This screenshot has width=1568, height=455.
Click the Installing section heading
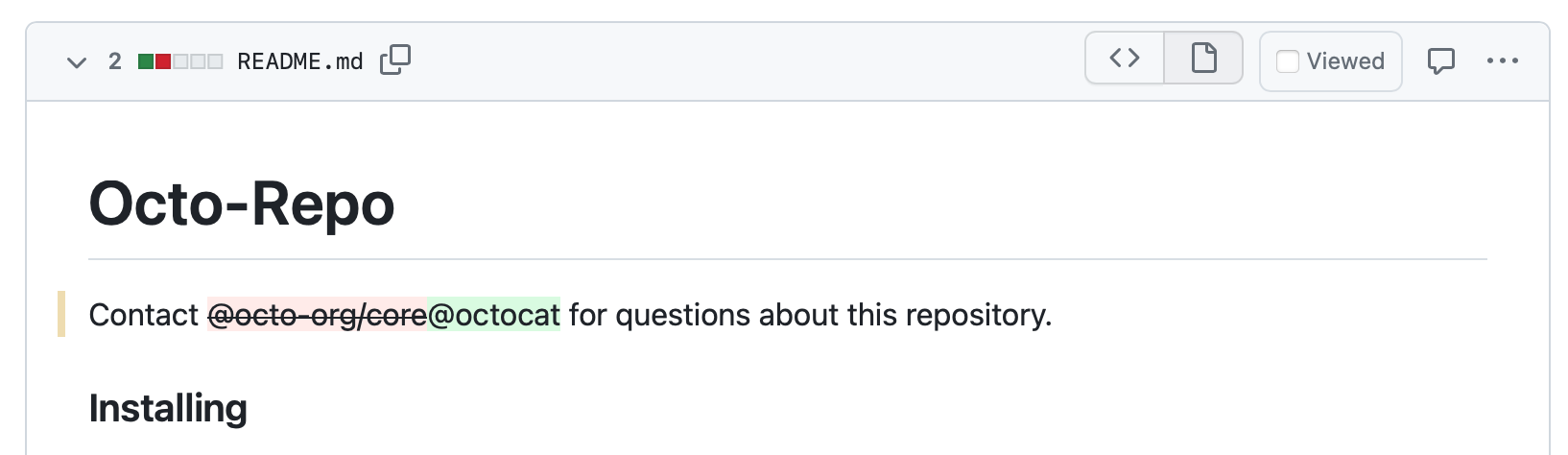click(168, 408)
